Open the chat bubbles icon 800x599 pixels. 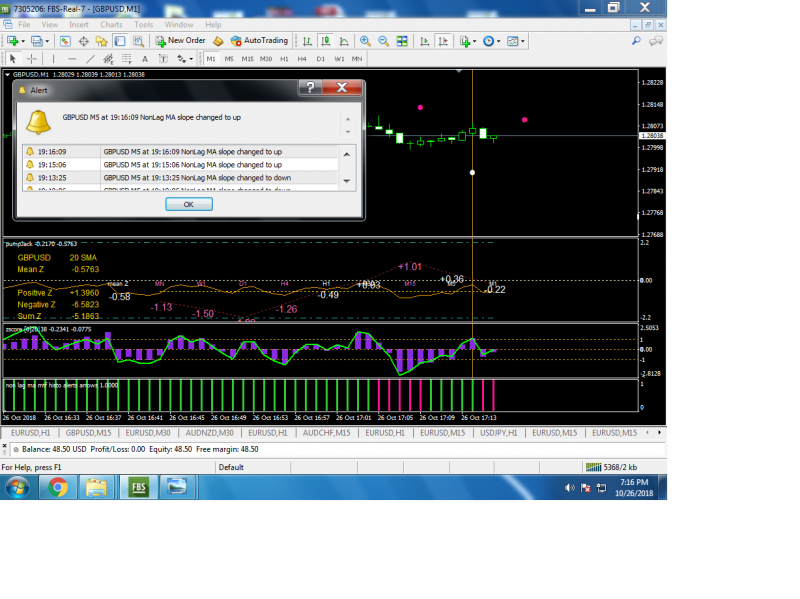(x=656, y=41)
